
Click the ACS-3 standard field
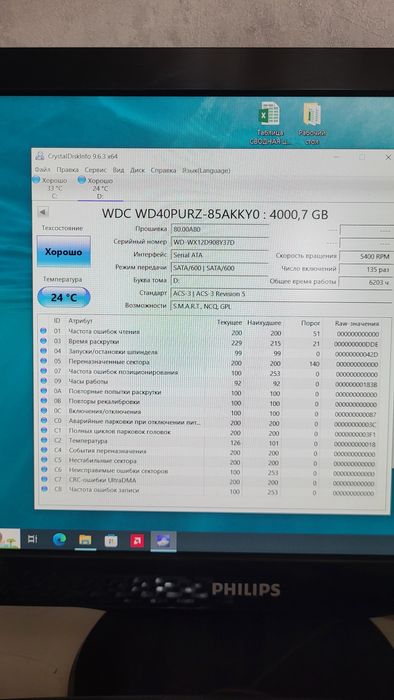click(x=281, y=294)
